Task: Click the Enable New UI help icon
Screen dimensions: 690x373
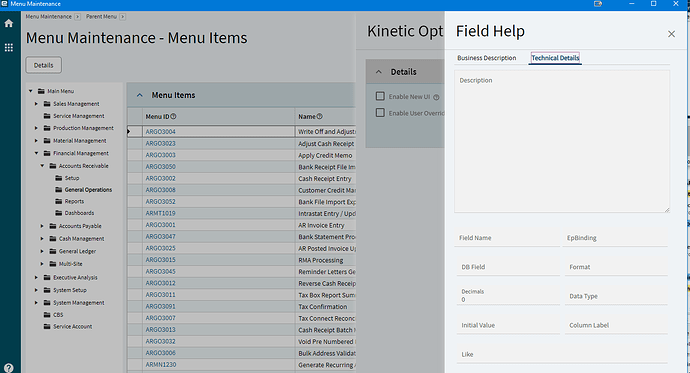Action: pyautogui.click(x=436, y=97)
